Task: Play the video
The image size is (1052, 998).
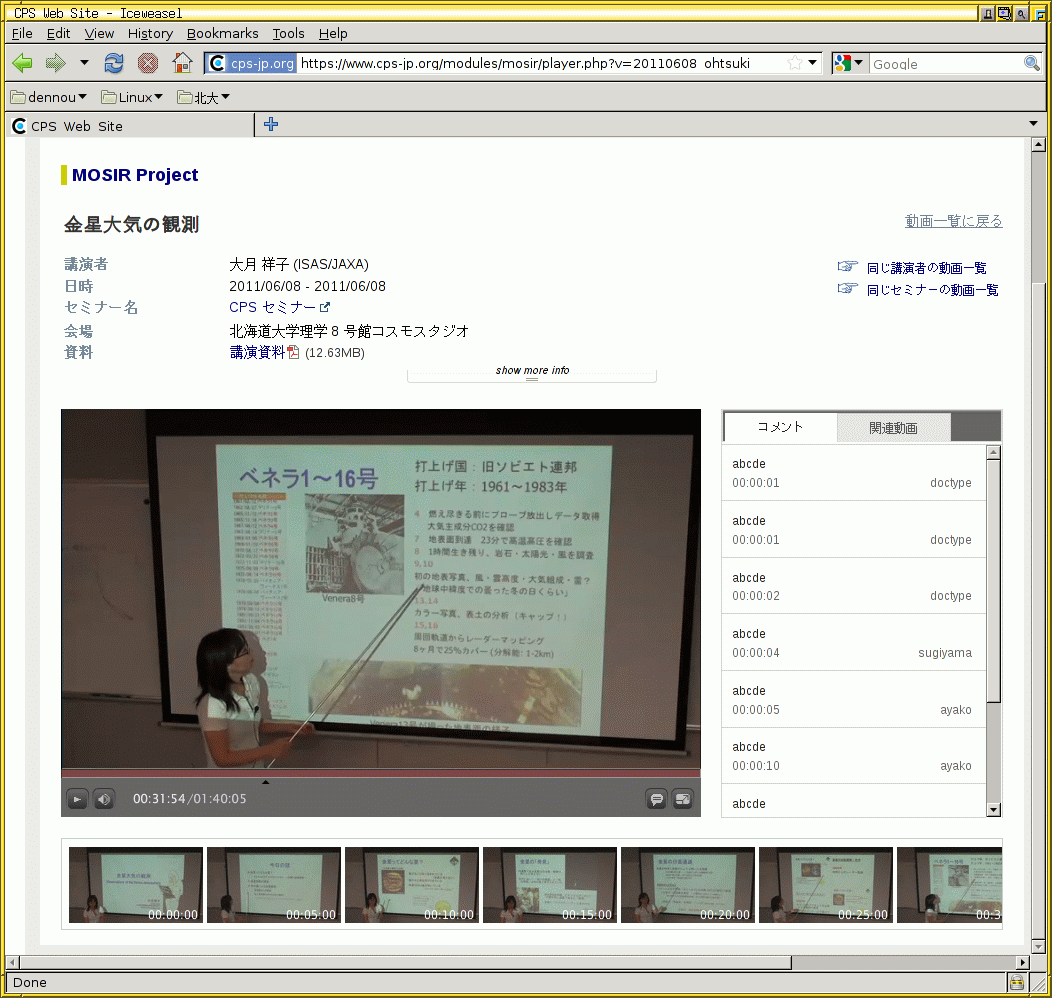Action: 77,799
